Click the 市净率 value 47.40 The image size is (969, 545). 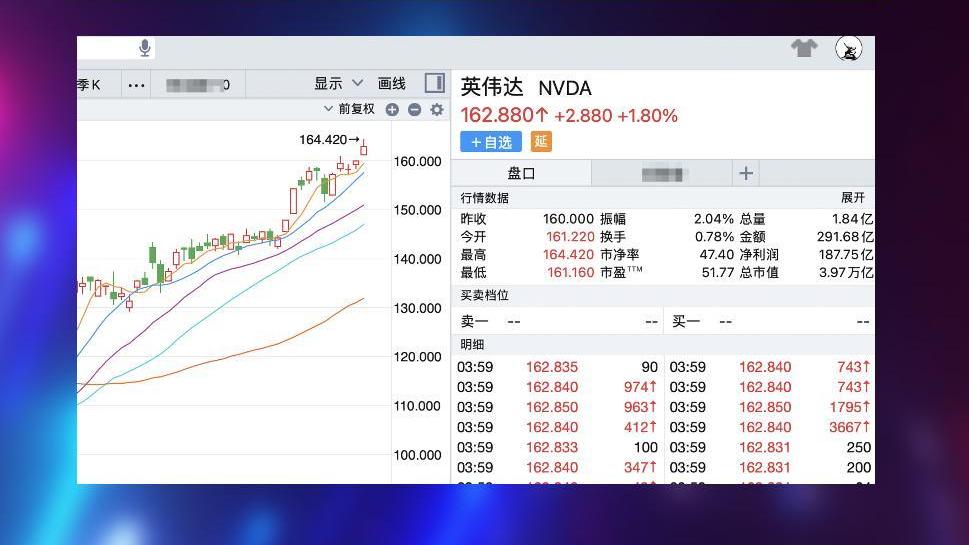coord(716,255)
